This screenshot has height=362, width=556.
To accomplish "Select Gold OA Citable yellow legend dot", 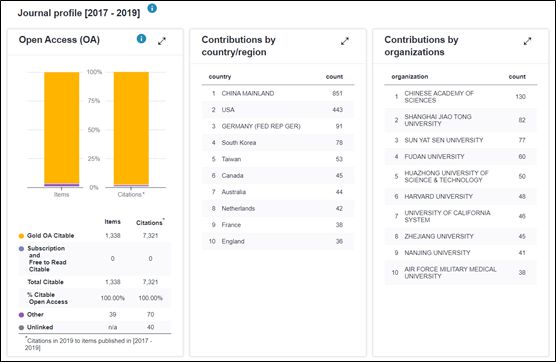I will 21,236.
